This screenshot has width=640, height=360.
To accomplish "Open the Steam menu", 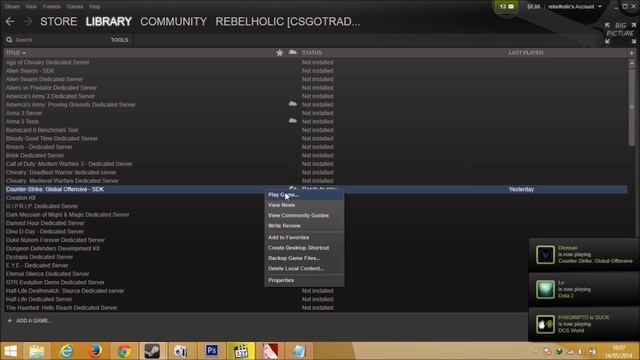I will (x=12, y=7).
